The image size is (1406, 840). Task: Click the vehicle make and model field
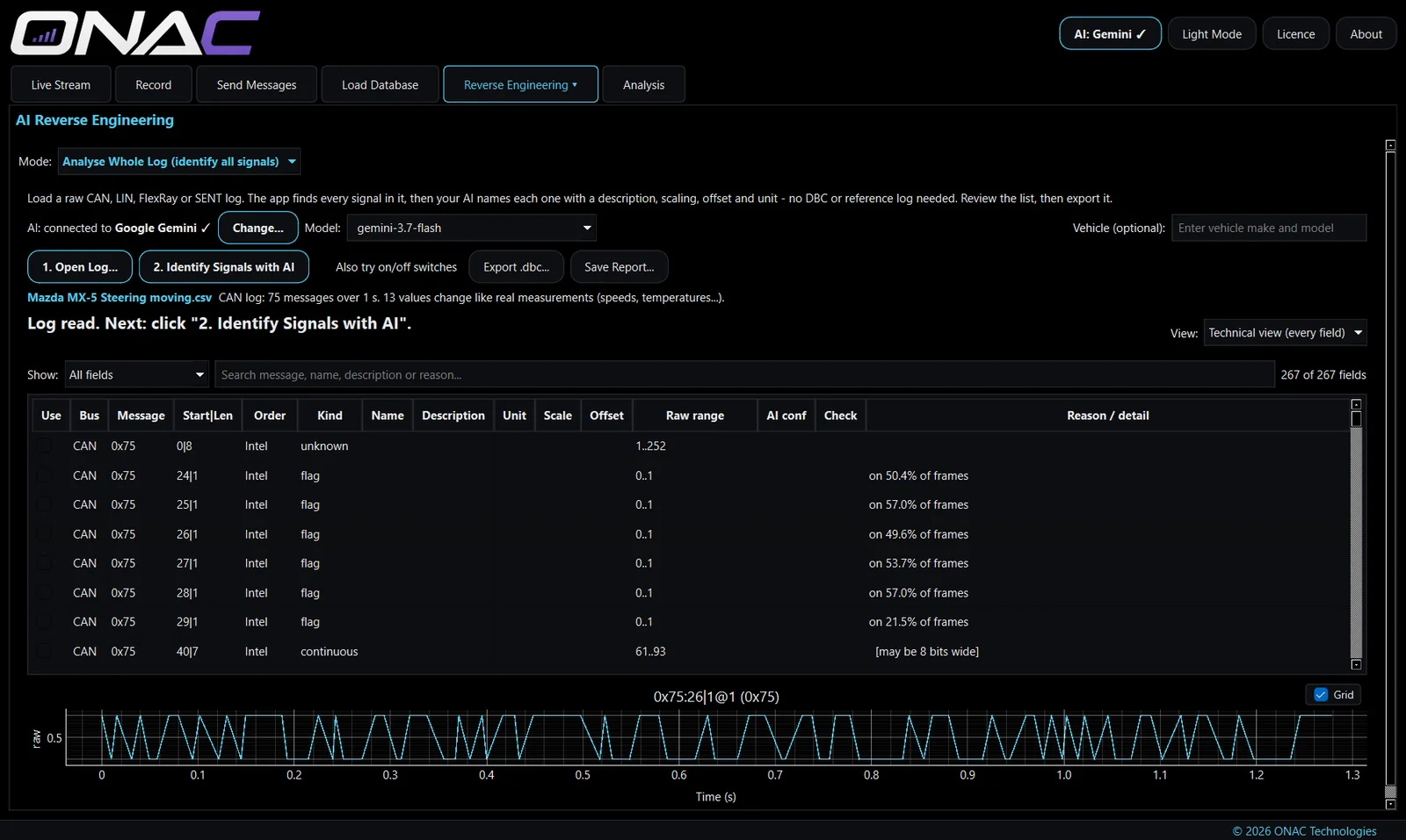[x=1269, y=228]
